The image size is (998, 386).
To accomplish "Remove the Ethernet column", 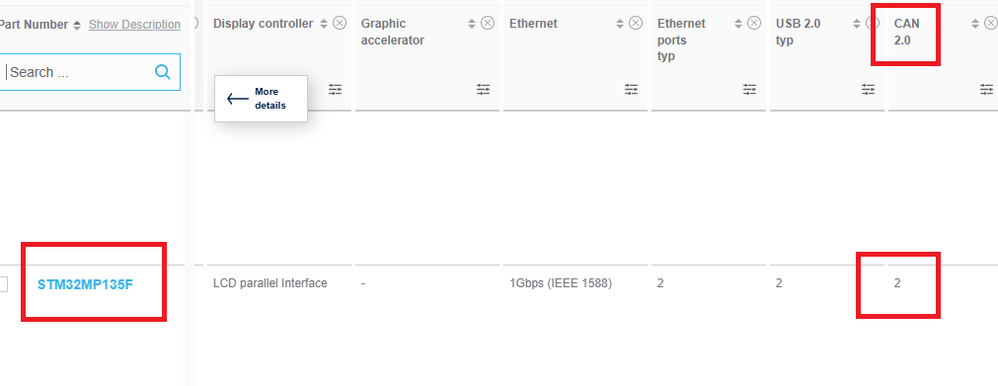I will tap(636, 24).
